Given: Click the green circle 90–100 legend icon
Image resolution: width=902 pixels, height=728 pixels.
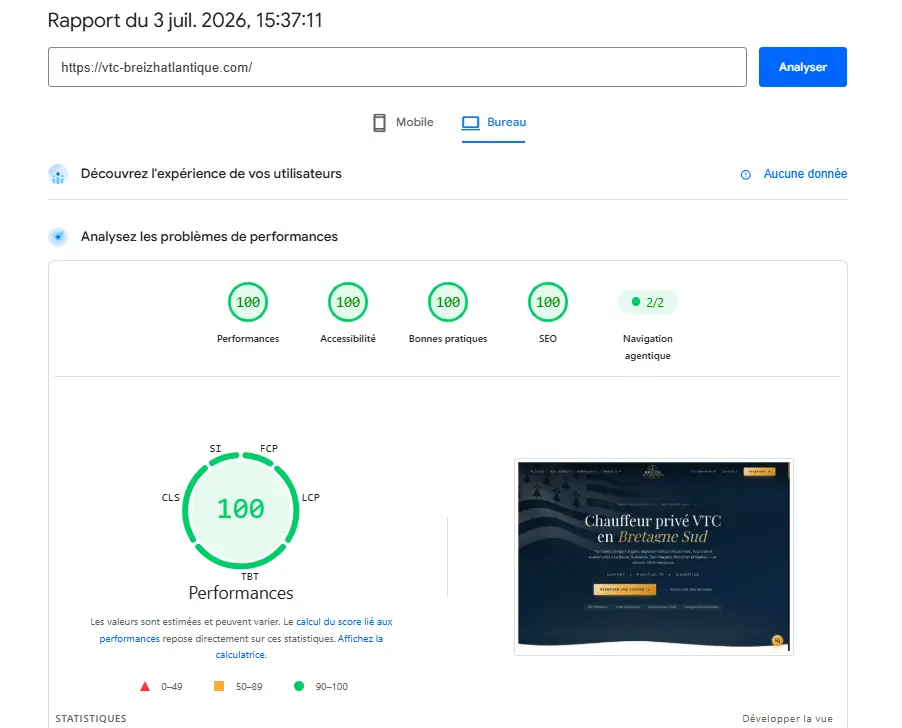Looking at the screenshot, I should [299, 686].
